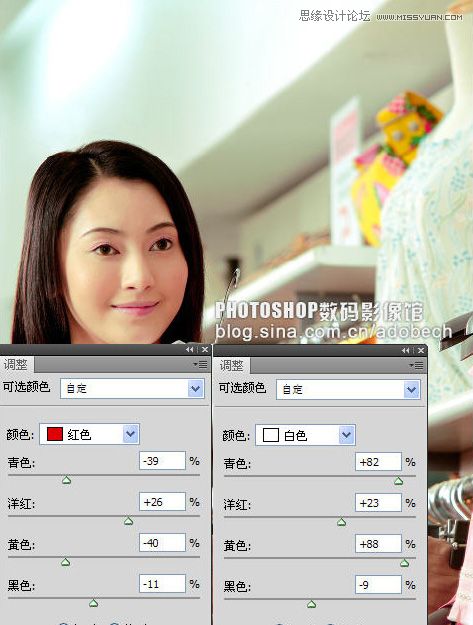
Task: Click the 黄色 value field showing +88
Action: 378,544
